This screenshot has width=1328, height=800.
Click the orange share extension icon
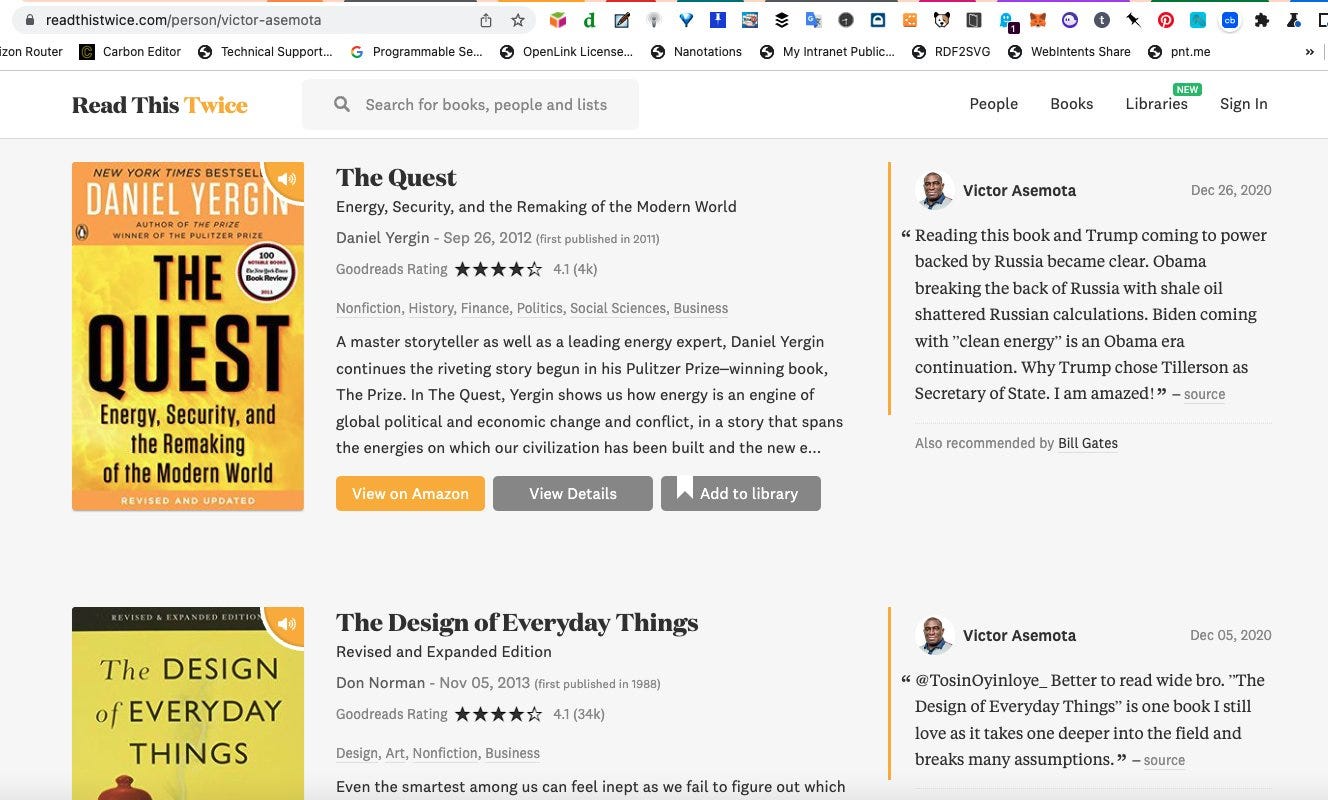coord(910,20)
